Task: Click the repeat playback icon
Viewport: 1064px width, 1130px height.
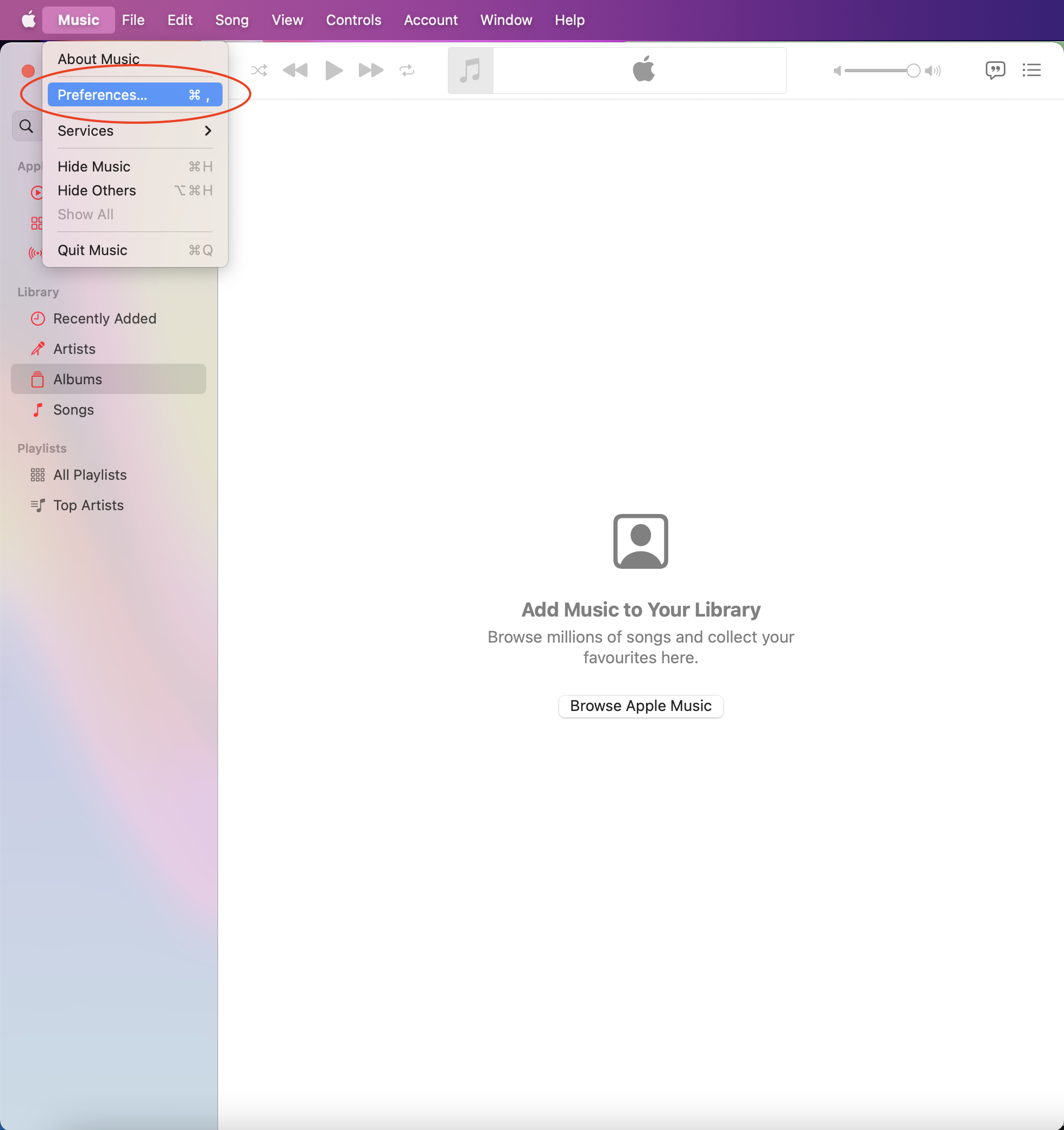Action: (x=408, y=69)
